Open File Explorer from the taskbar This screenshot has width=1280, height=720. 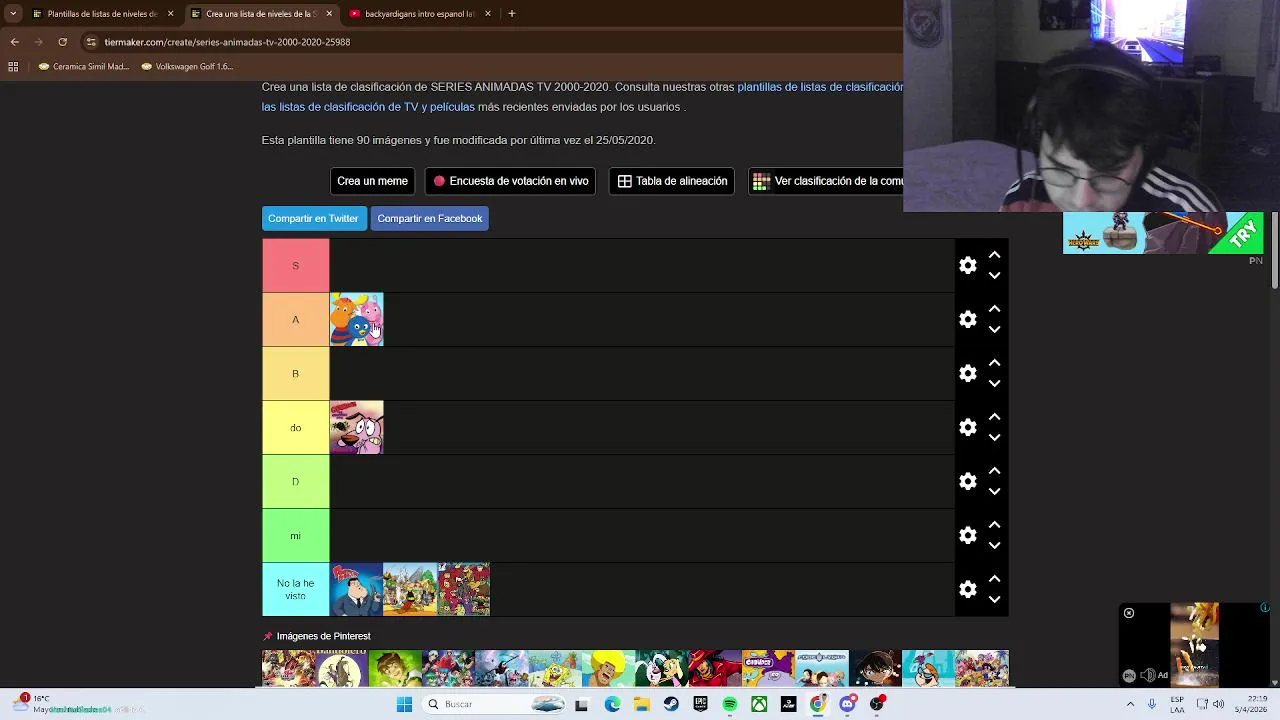point(642,704)
